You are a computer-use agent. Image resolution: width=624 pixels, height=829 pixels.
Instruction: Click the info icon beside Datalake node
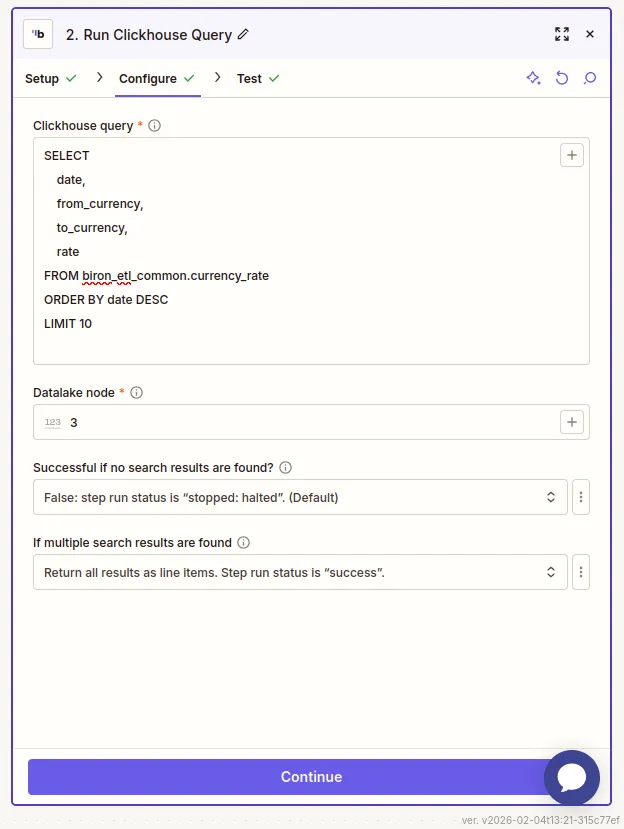[x=137, y=393]
